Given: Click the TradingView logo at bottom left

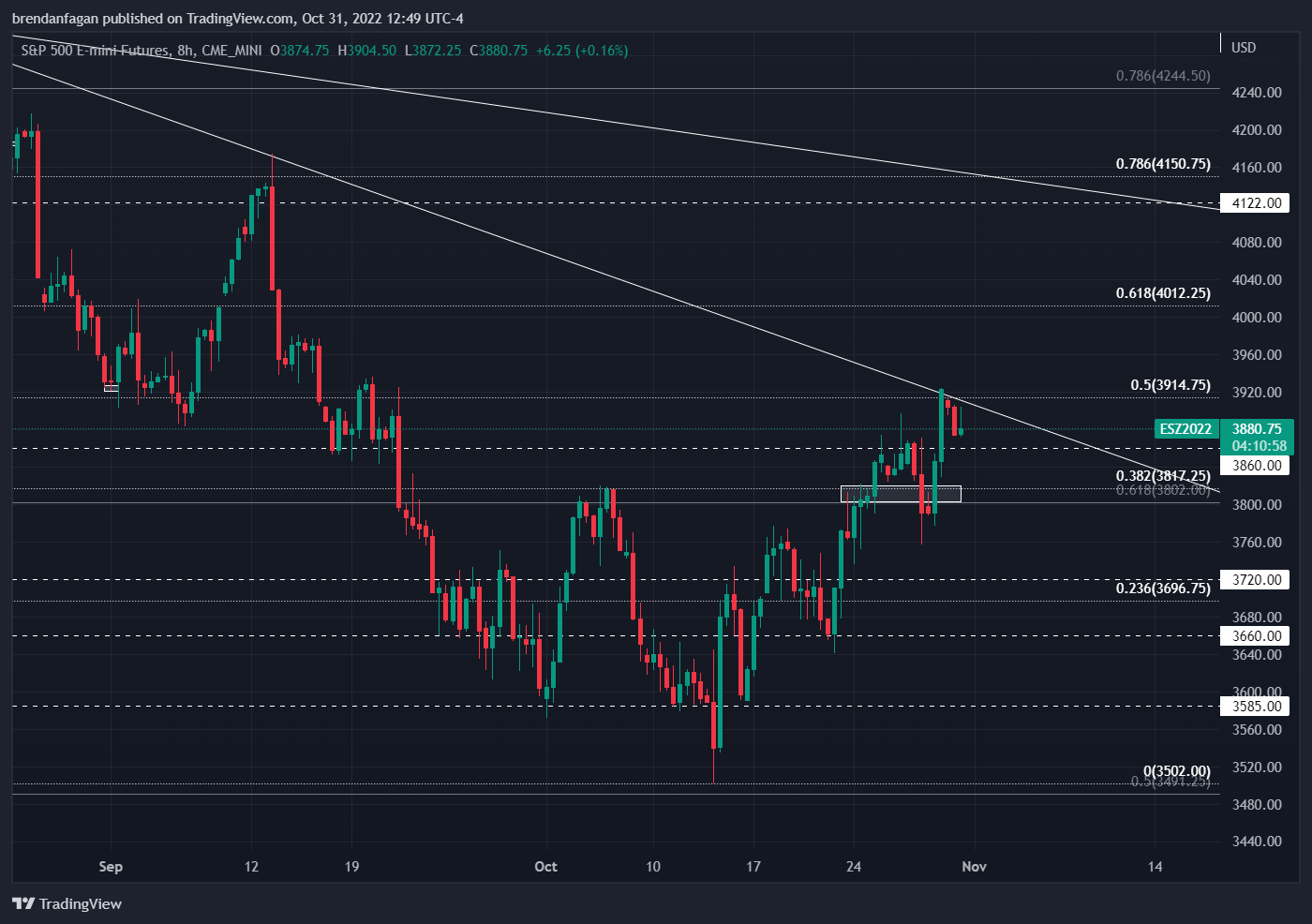Looking at the screenshot, I should click(67, 903).
